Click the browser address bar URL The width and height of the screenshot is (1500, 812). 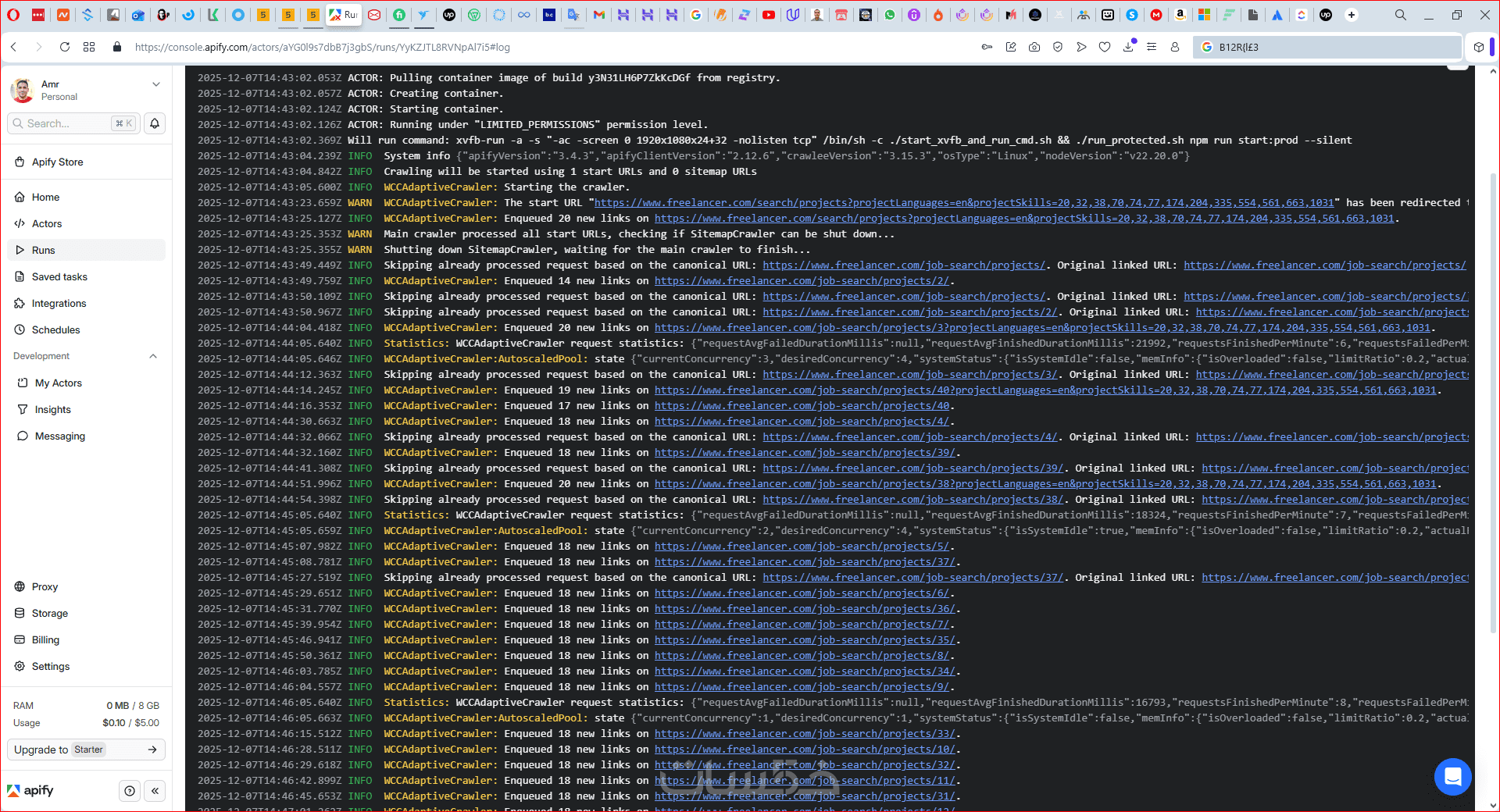[322, 47]
